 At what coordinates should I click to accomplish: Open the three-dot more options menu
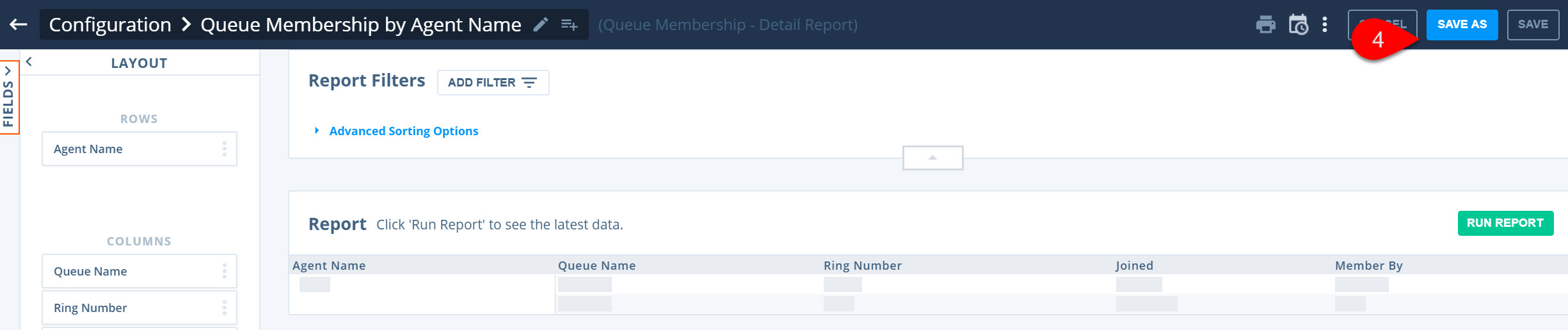1325,24
